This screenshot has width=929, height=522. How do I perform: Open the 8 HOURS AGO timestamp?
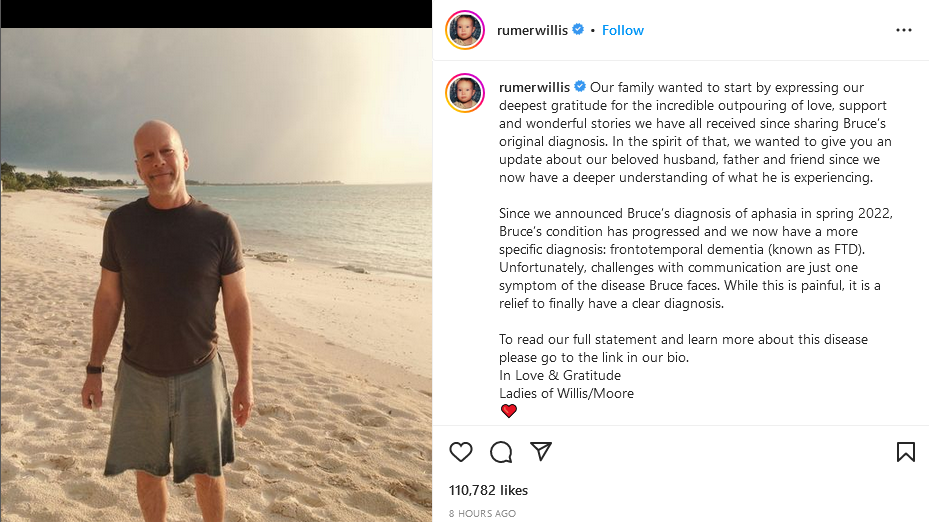pyautogui.click(x=482, y=513)
